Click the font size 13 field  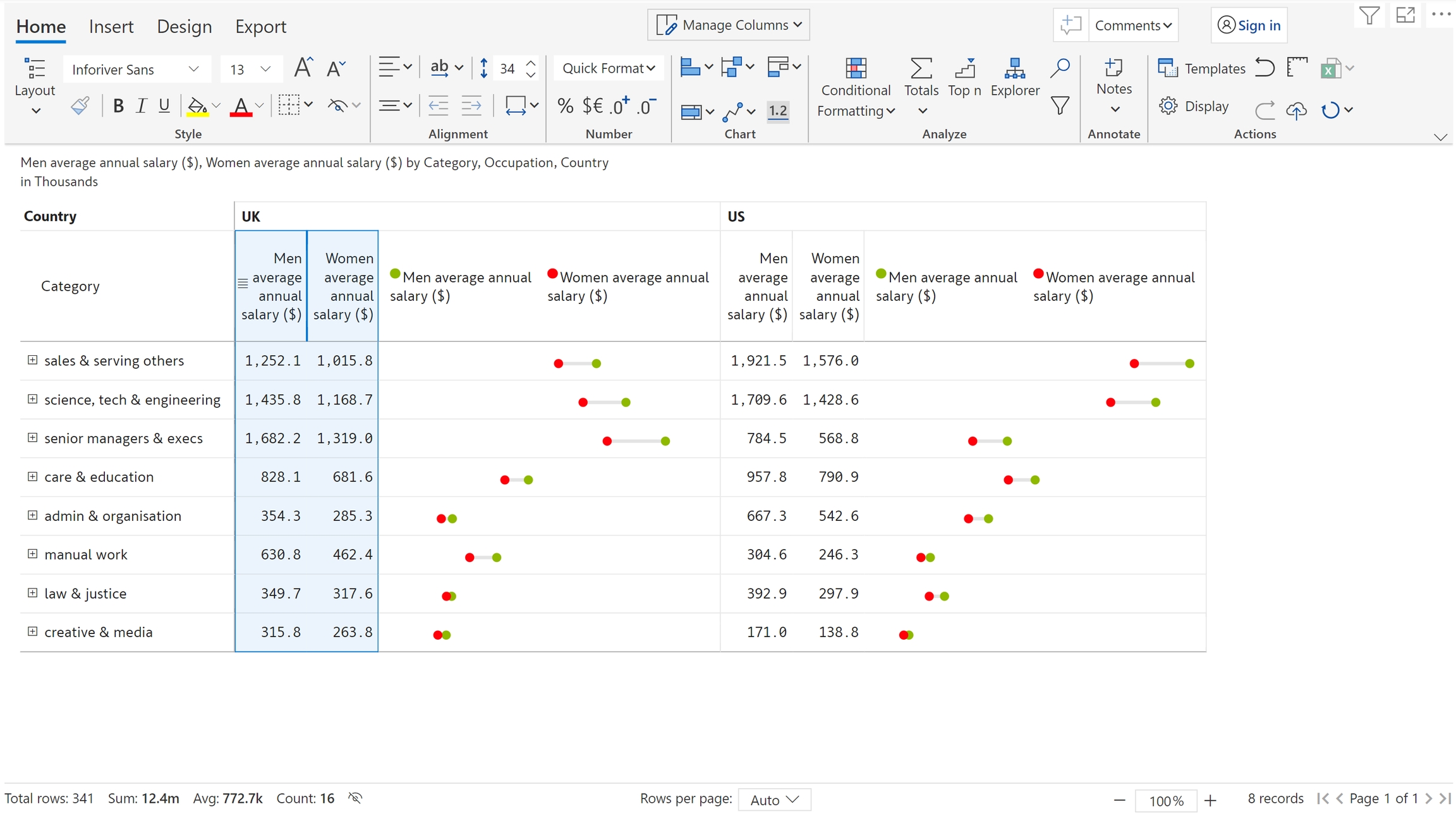coord(238,70)
